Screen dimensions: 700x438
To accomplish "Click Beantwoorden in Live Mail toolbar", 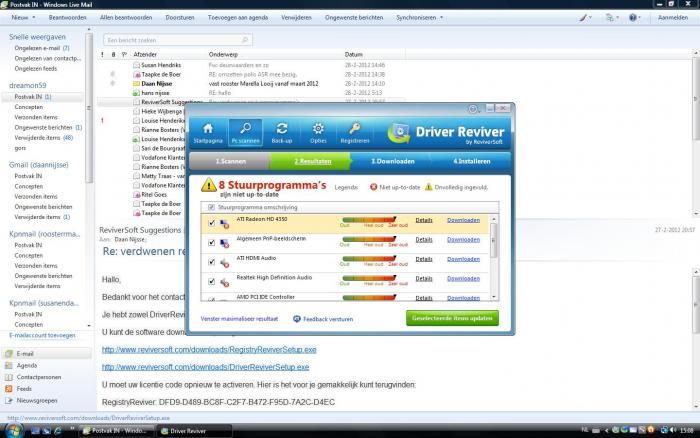I will coord(67,17).
